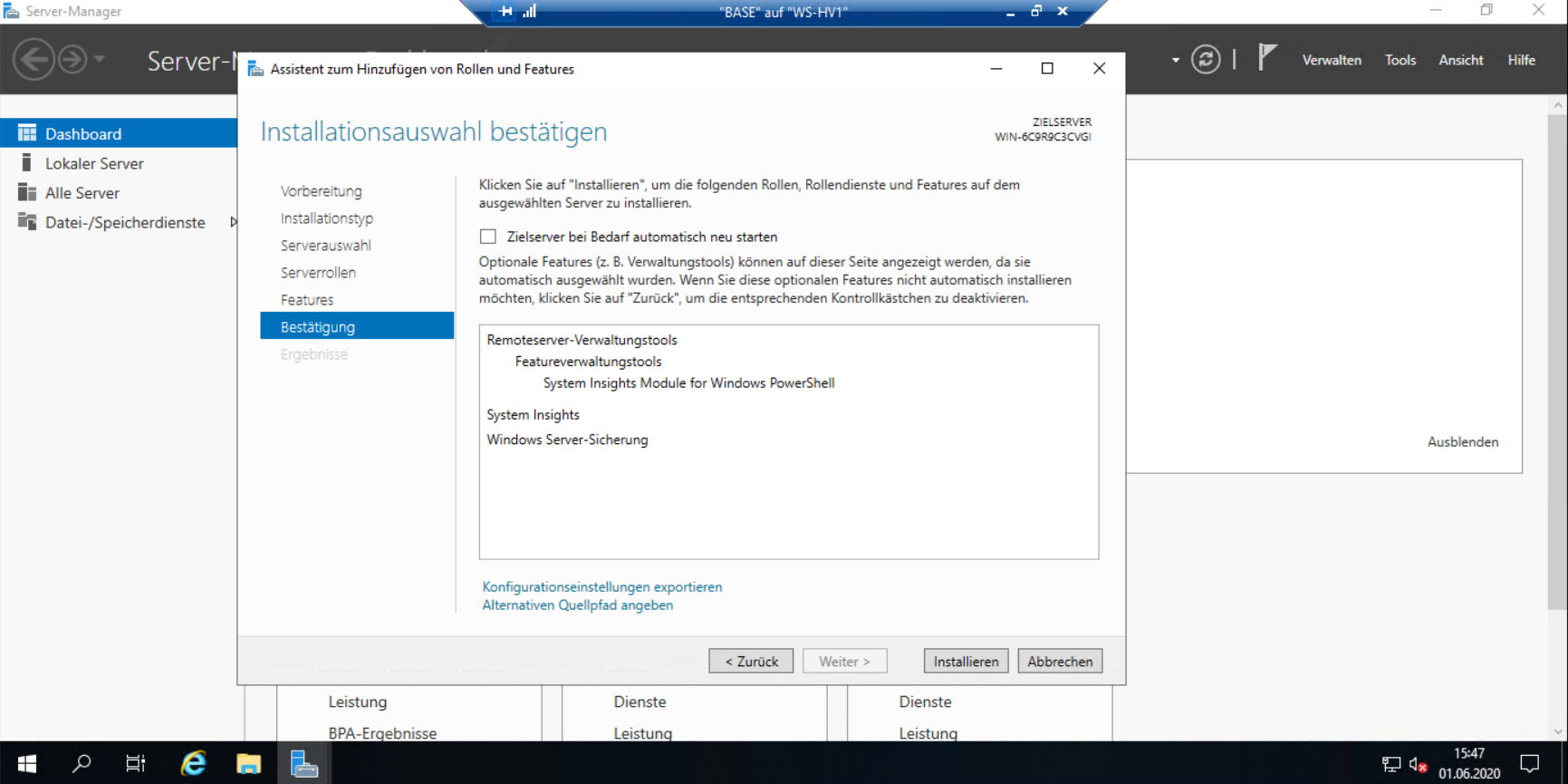1568x784 pixels.
Task: Open Task View from the taskbar
Action: (136, 763)
